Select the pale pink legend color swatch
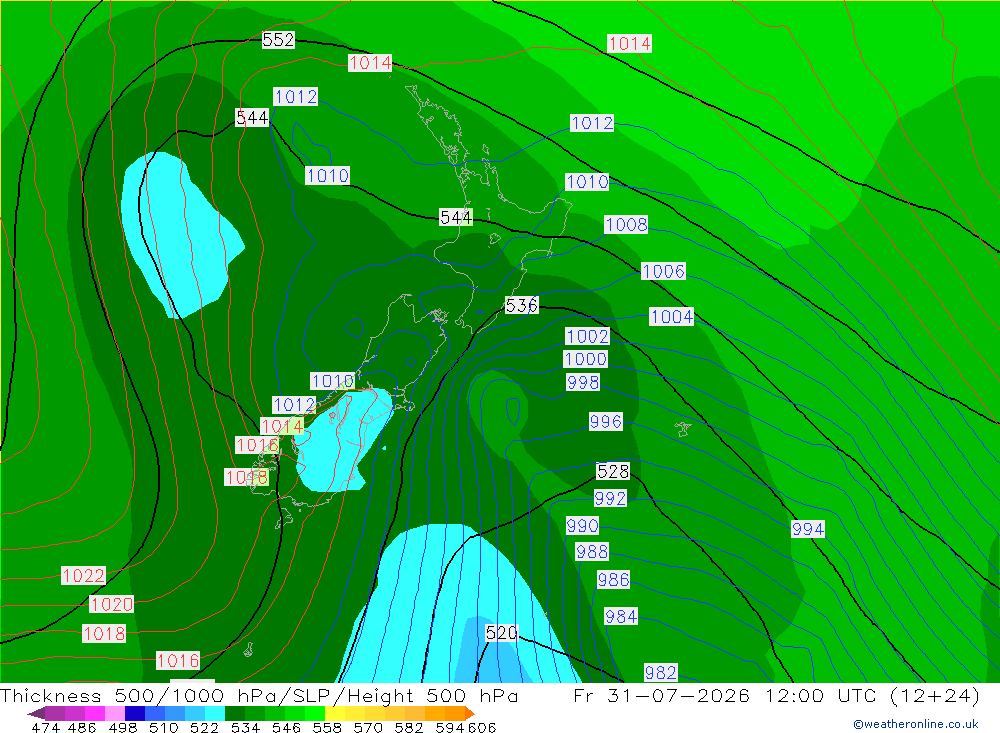This screenshot has height=733, width=1000. [x=115, y=713]
